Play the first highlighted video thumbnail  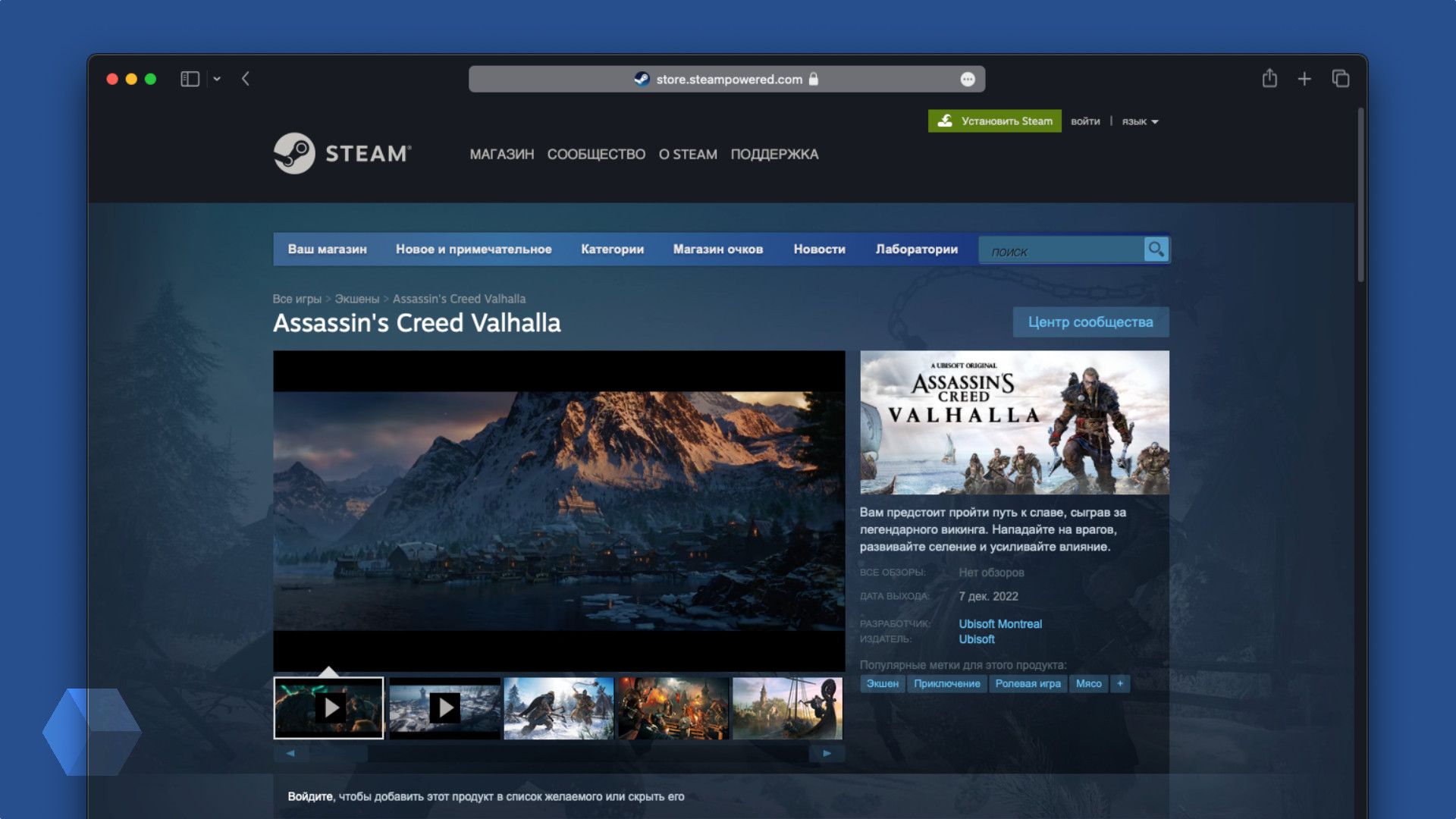(328, 708)
